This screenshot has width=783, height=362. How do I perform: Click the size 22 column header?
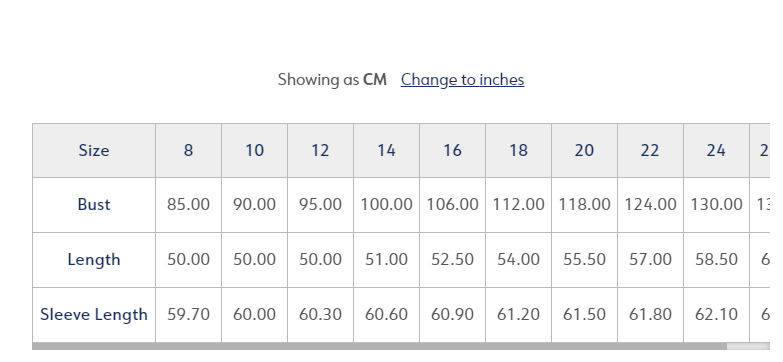[x=650, y=150]
